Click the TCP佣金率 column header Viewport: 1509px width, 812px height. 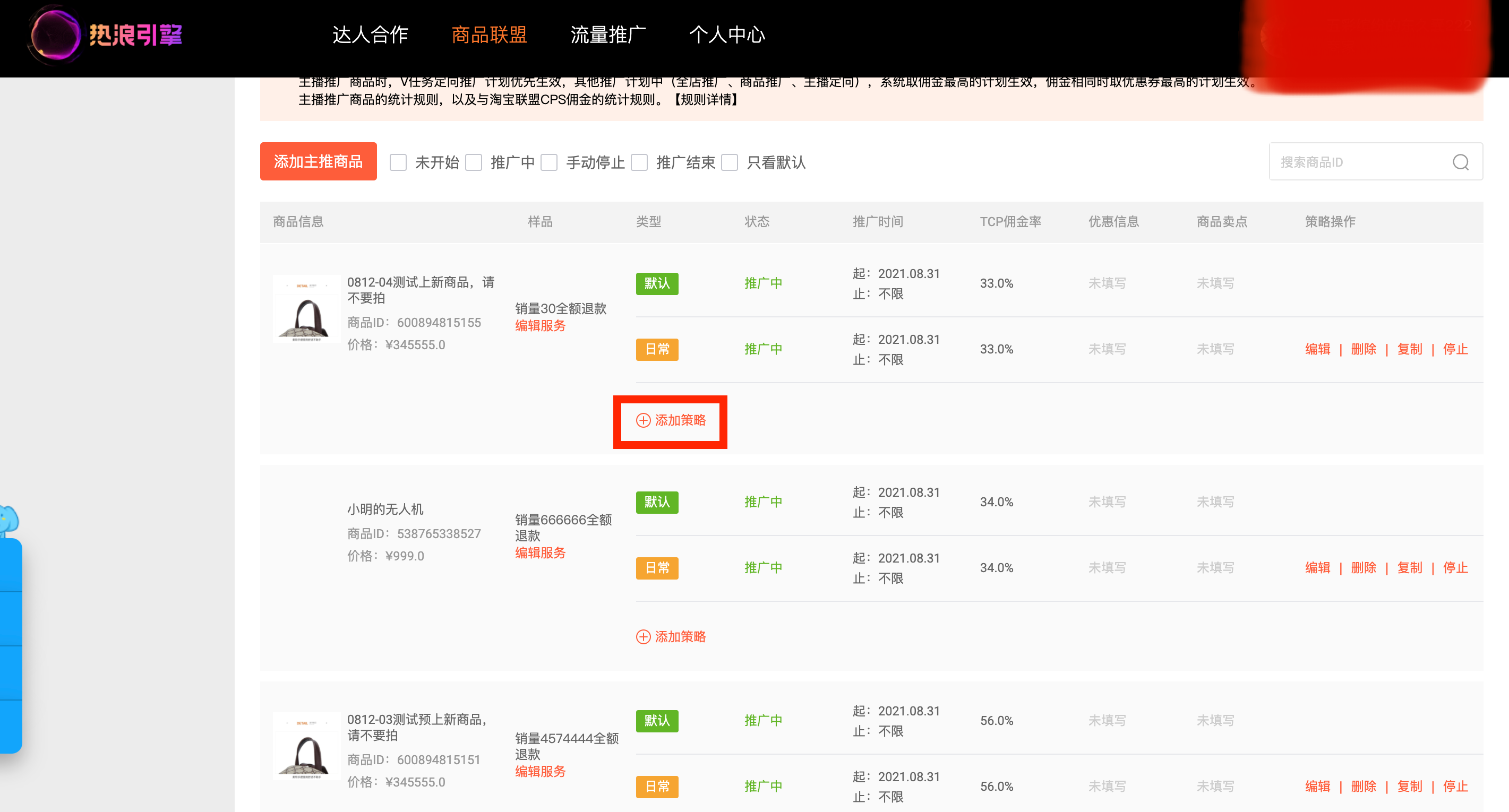pos(1010,222)
